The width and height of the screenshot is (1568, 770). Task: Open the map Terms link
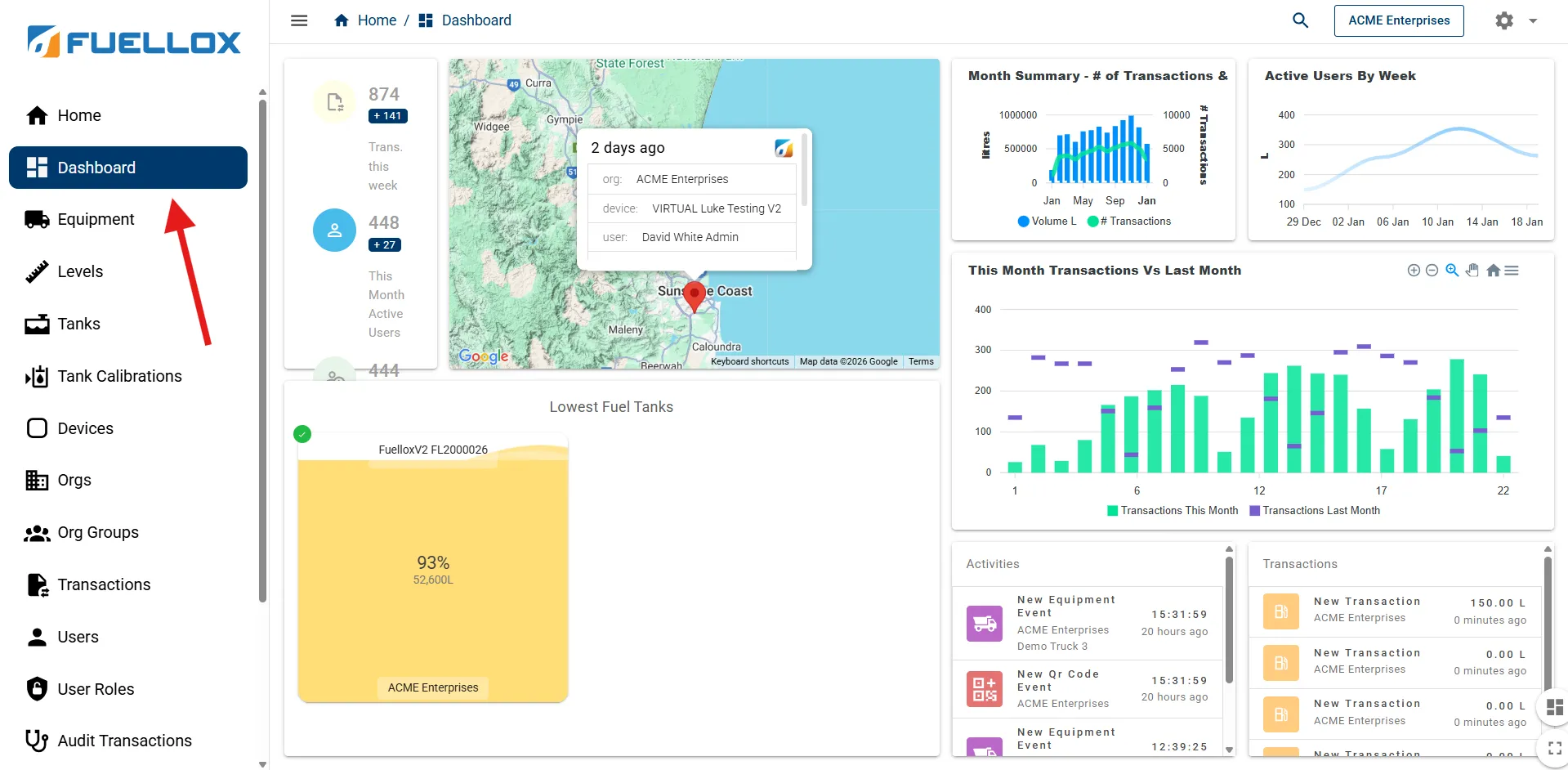coord(921,361)
